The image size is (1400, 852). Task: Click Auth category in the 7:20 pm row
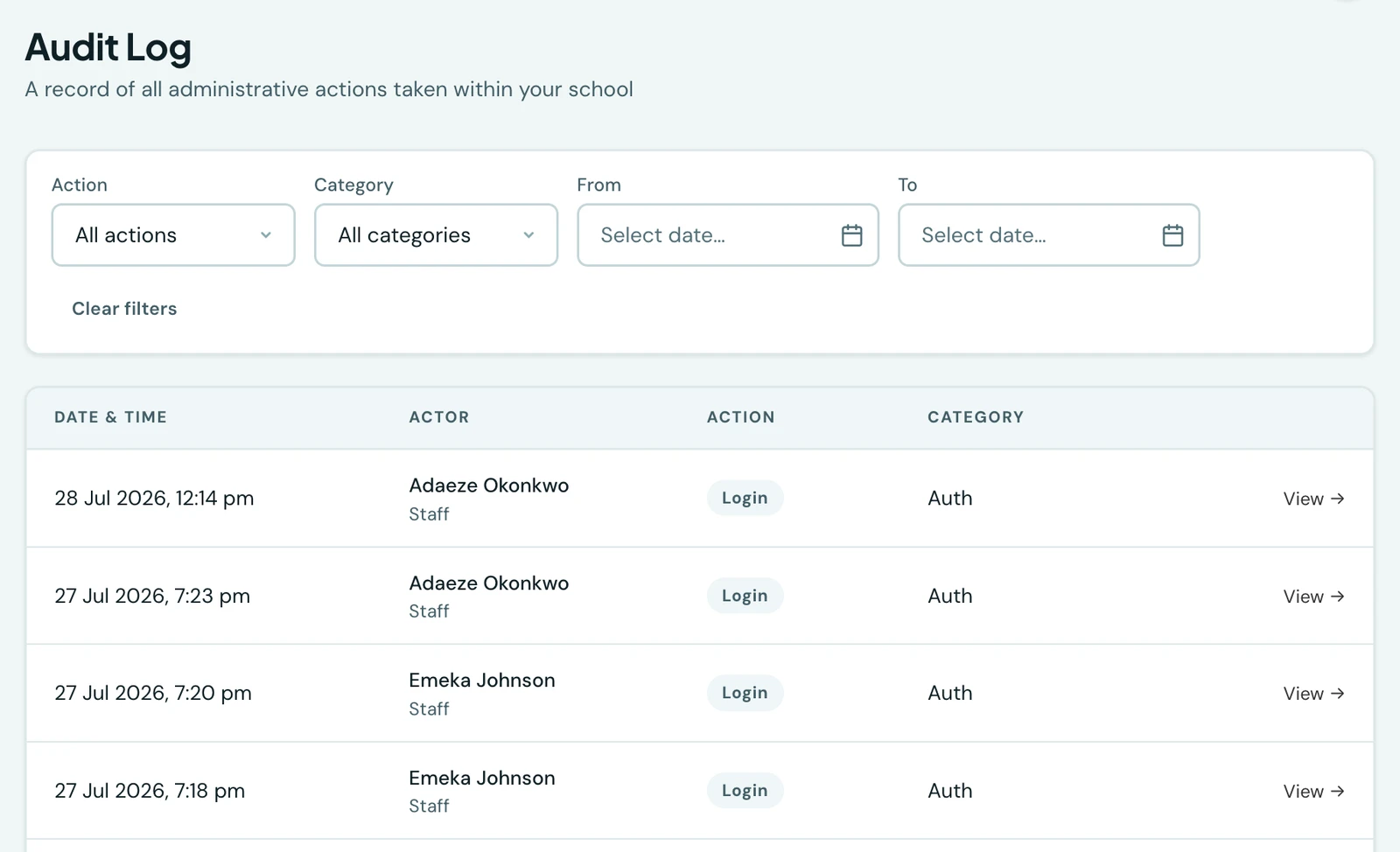click(950, 694)
